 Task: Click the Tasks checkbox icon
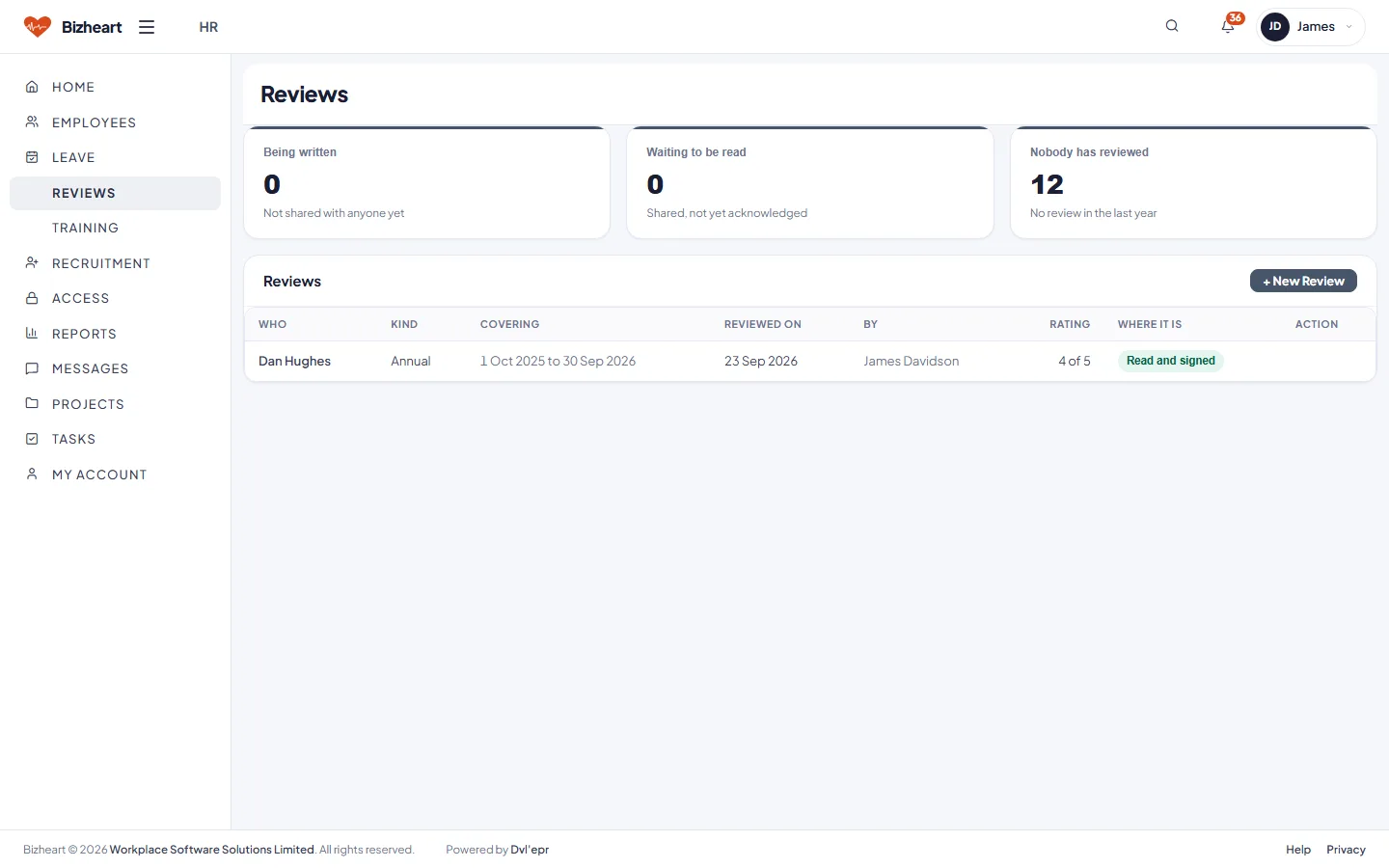click(x=32, y=439)
